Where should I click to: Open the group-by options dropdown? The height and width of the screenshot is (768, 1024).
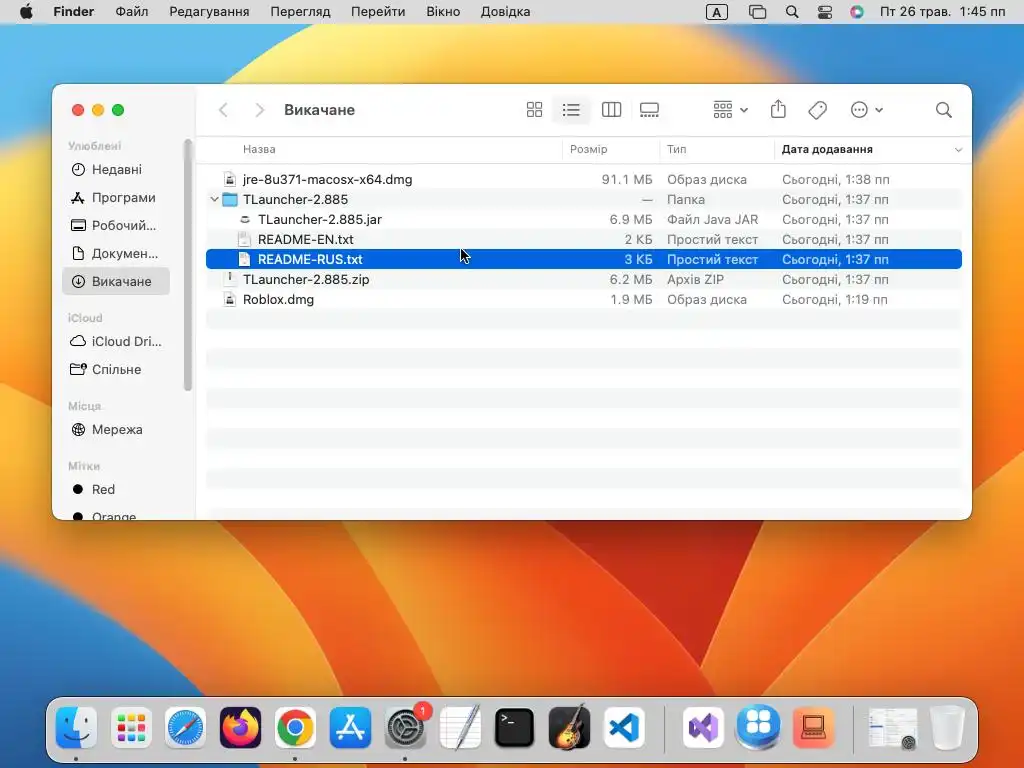(x=730, y=110)
